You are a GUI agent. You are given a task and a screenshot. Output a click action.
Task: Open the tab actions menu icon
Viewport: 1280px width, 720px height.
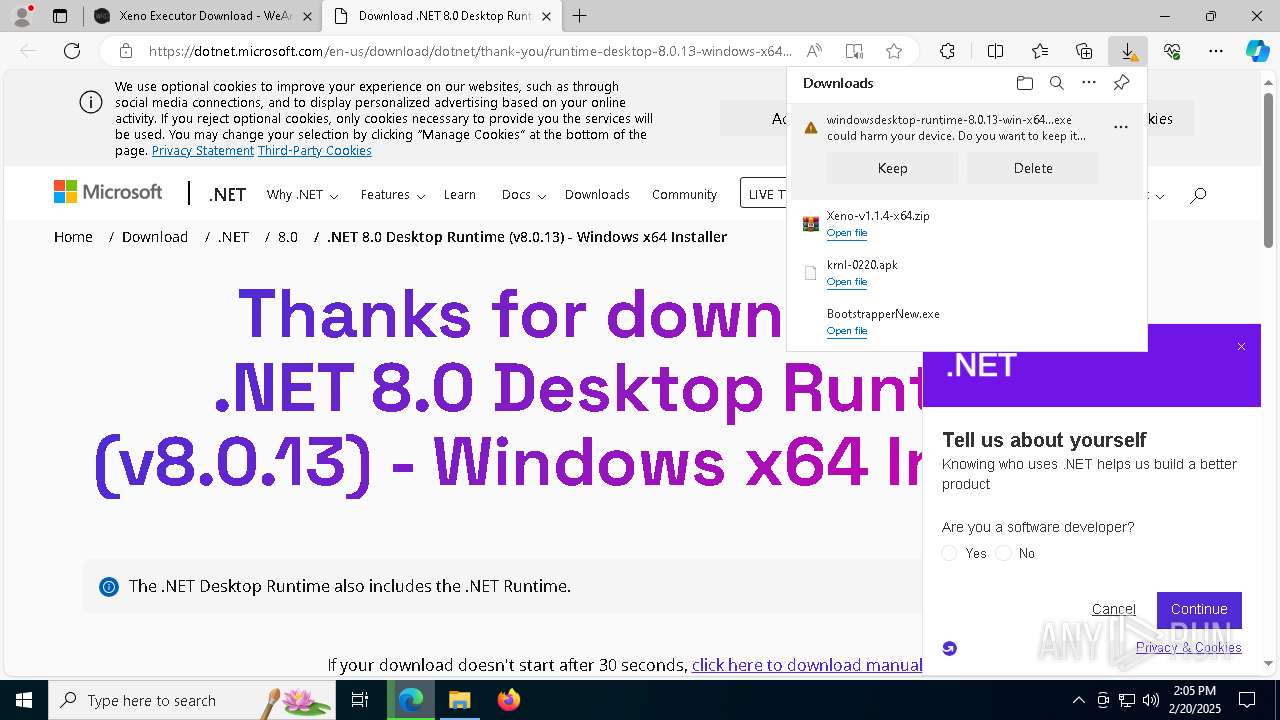(60, 16)
